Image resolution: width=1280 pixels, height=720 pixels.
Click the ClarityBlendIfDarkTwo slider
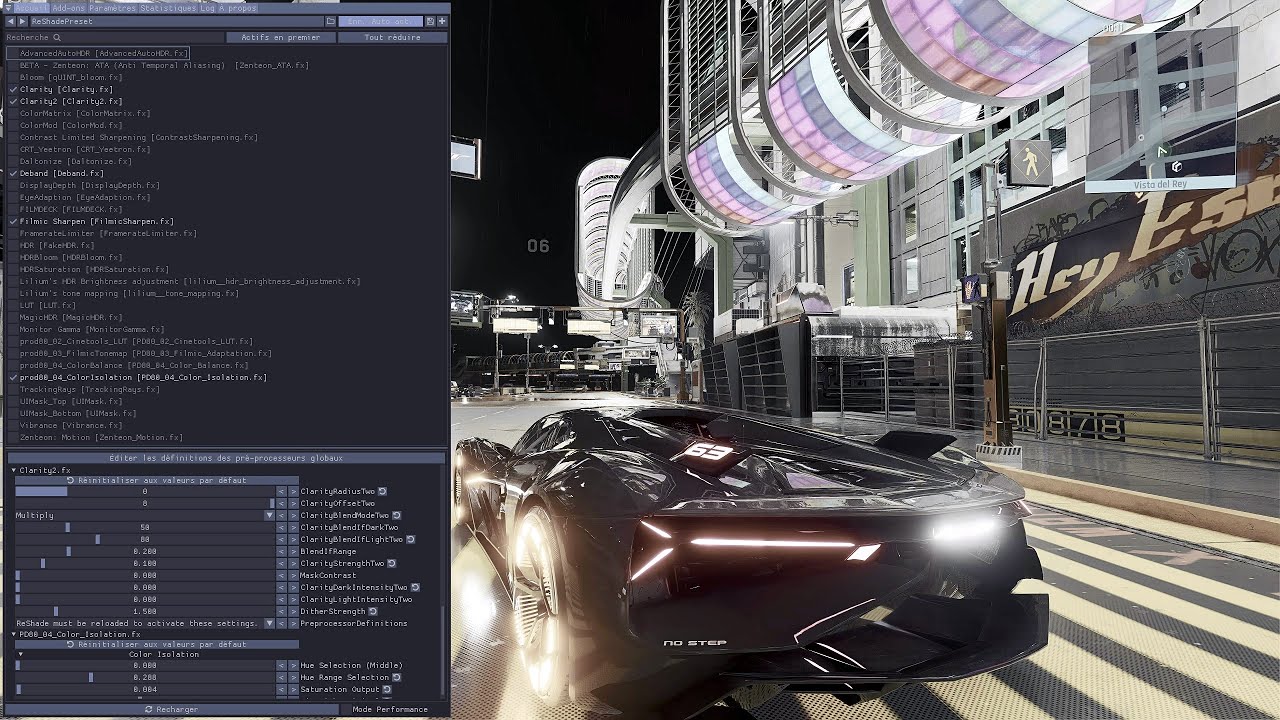pos(145,528)
